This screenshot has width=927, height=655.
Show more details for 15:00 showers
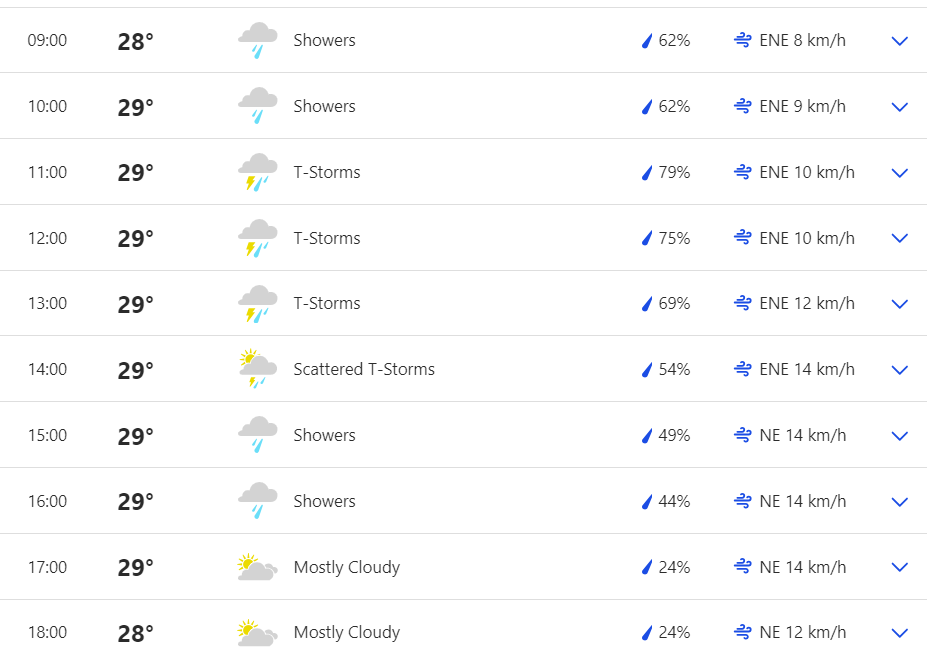pos(899,436)
